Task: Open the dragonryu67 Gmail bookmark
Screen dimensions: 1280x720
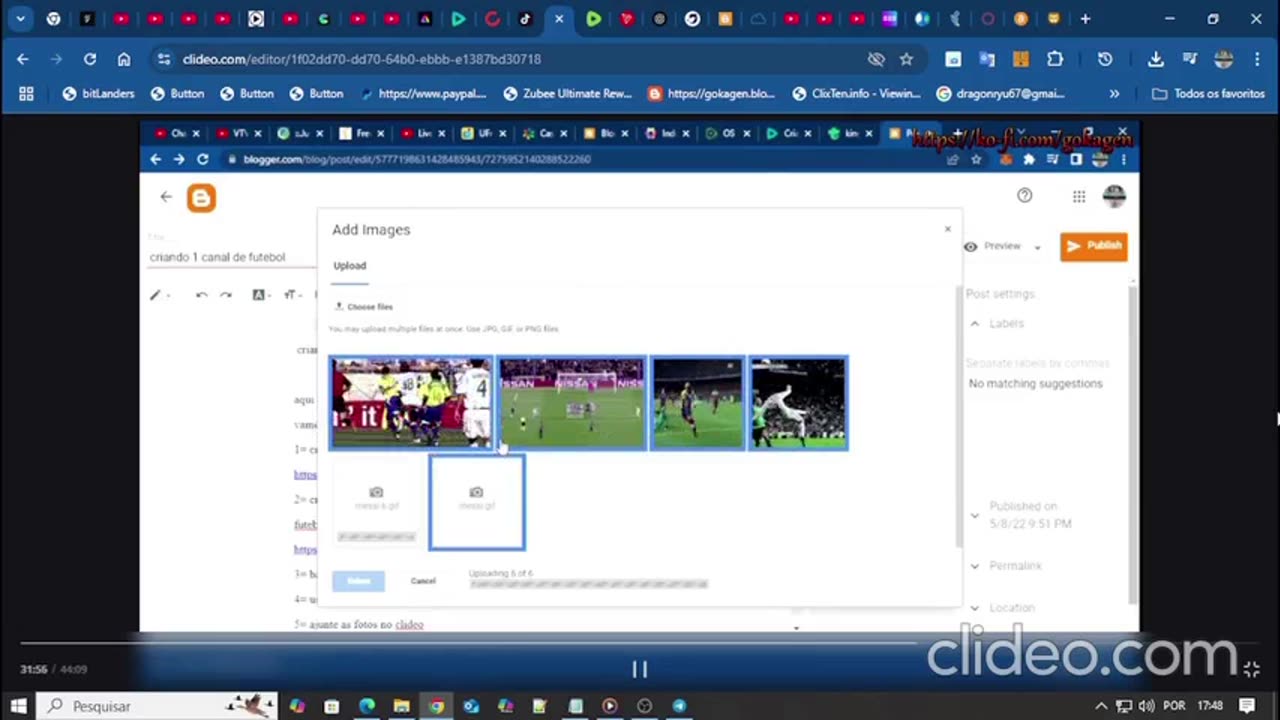Action: 1001,93
